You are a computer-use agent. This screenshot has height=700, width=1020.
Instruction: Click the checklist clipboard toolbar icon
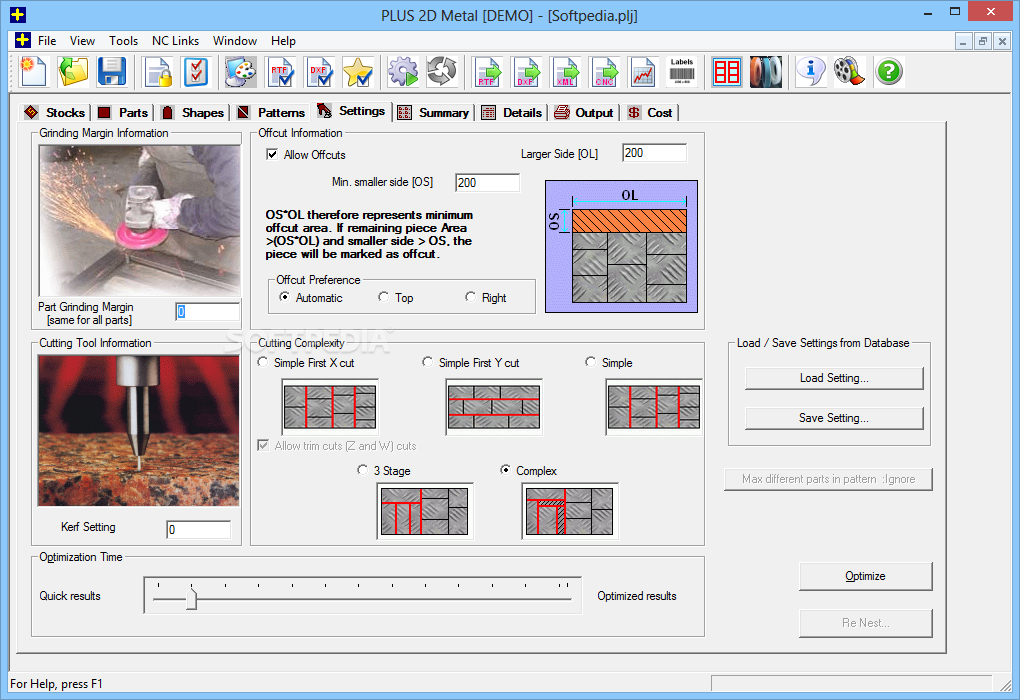point(196,72)
